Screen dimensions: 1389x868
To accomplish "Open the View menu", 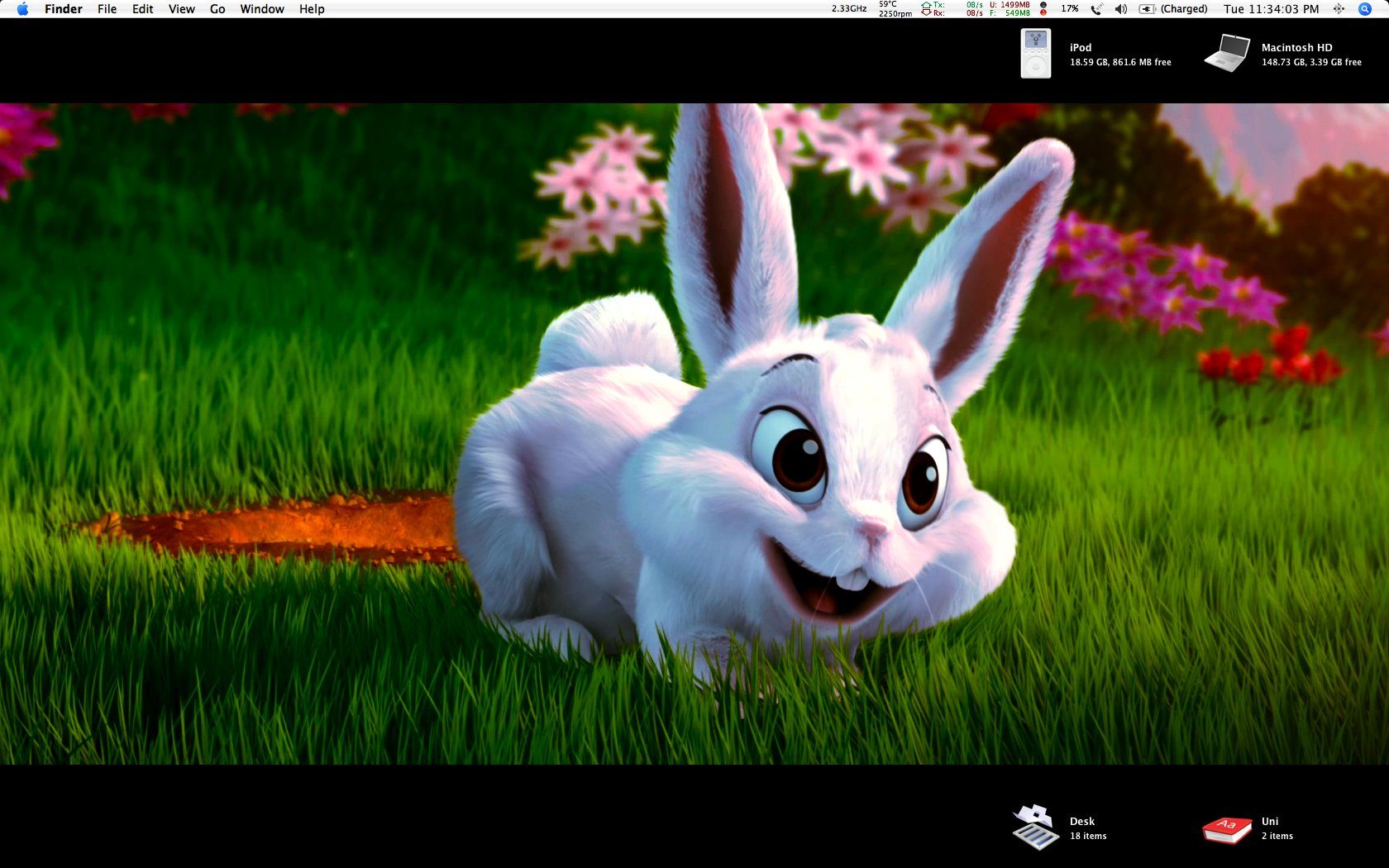I will 182,9.
